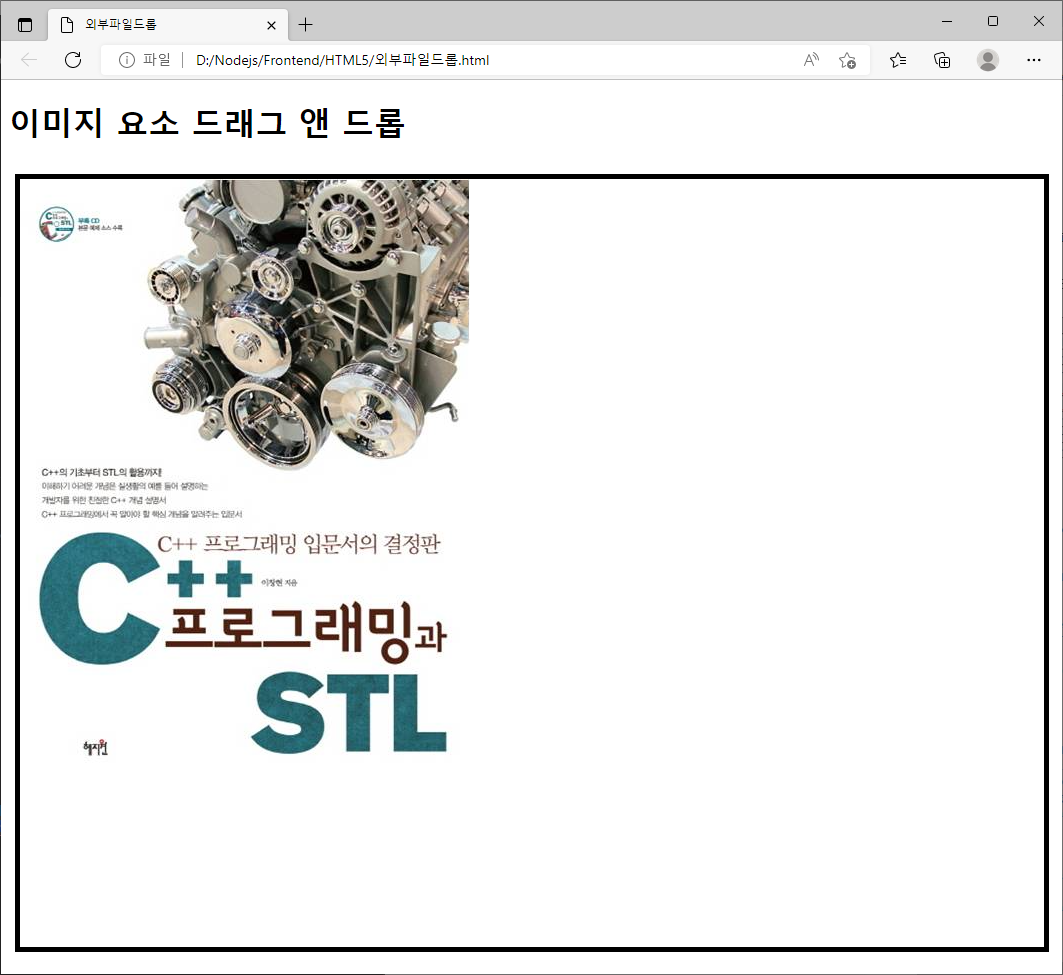1063x975 pixels.
Task: Close the browser window
Action: point(1039,22)
